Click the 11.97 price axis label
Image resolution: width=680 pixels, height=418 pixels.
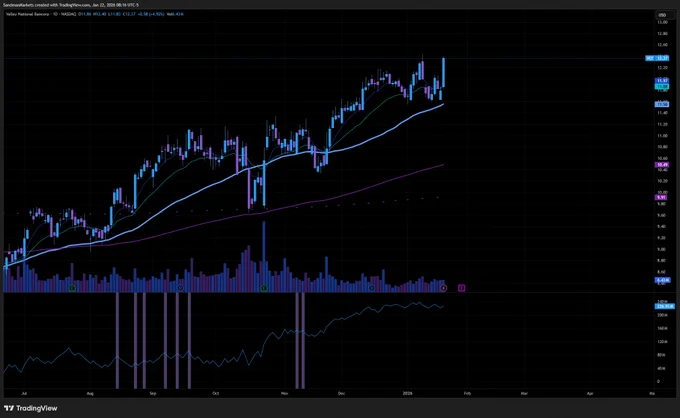(x=662, y=81)
